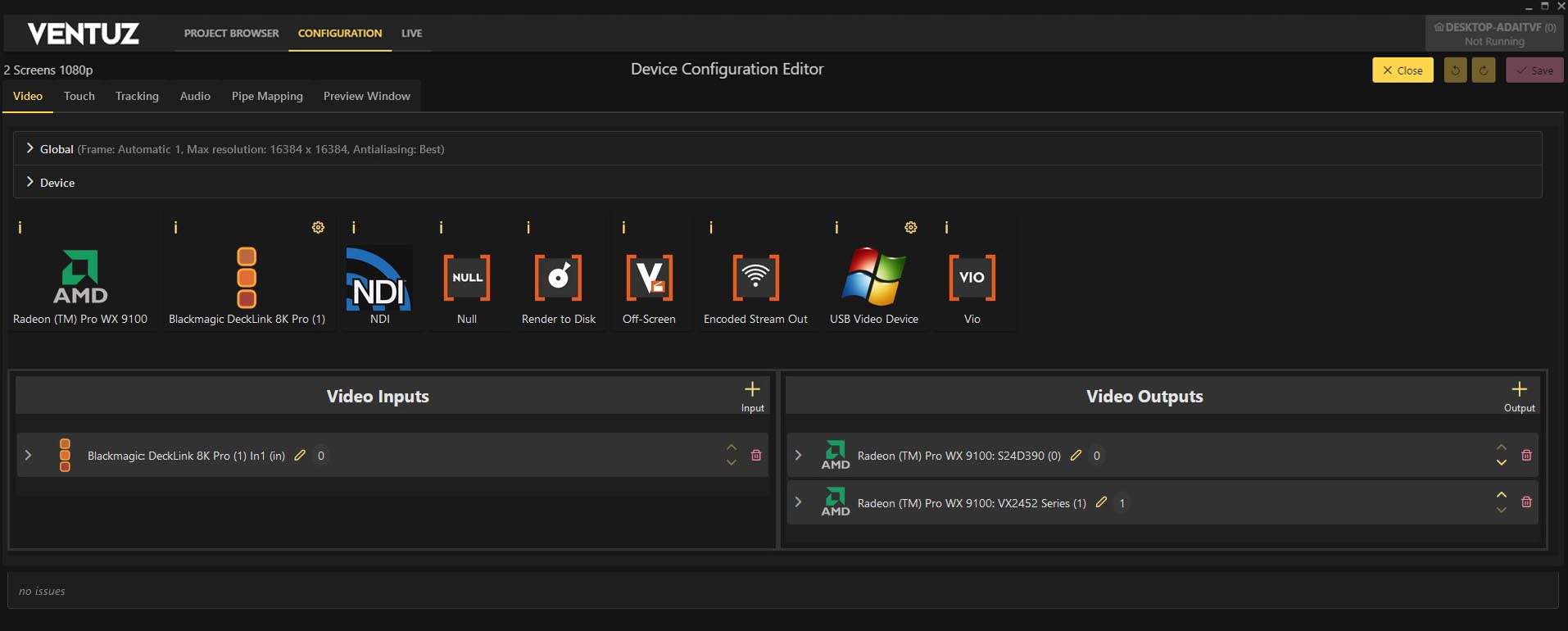Switch to the Pipe Mapping tab
Screen dimensions: 1568x631
click(x=267, y=96)
